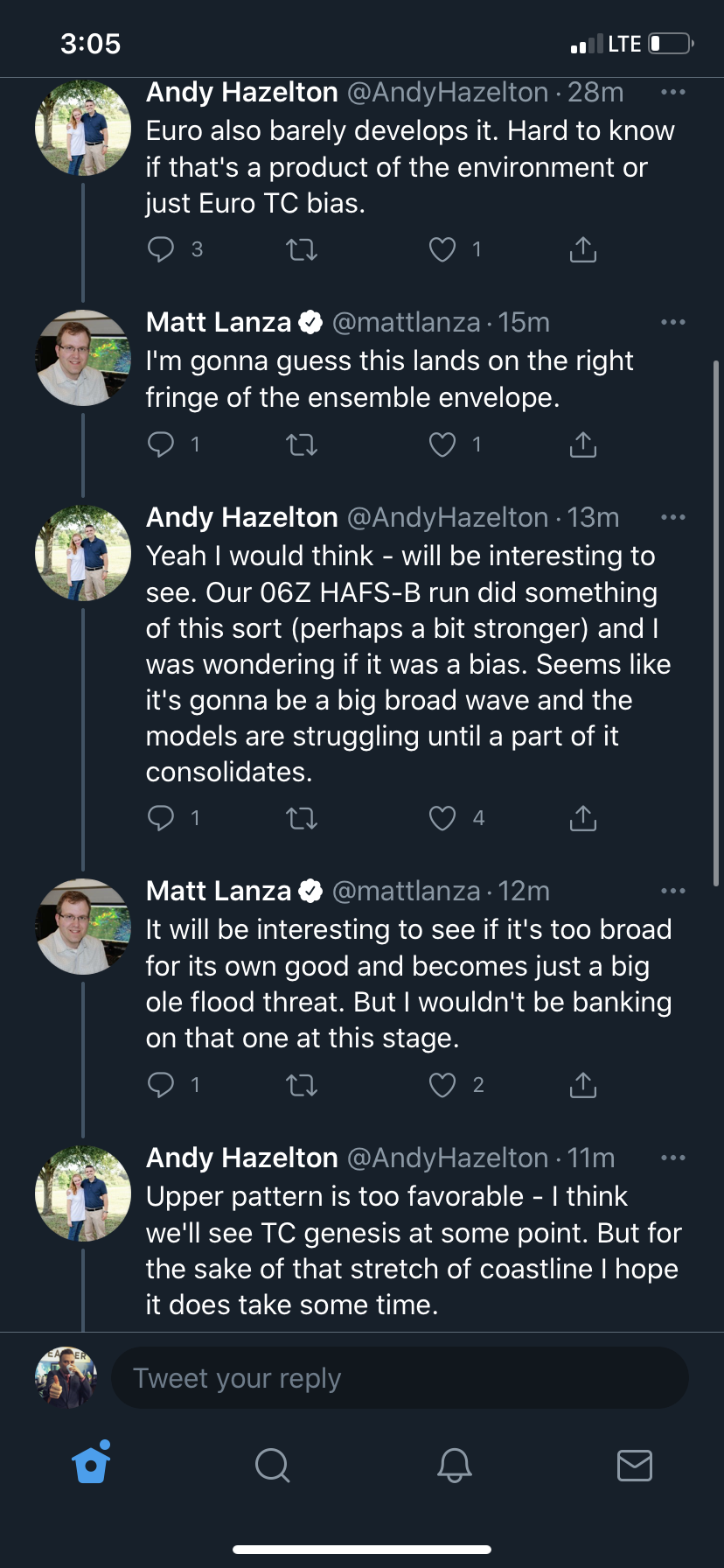Open the Direct Messages envelope

coord(634,1464)
